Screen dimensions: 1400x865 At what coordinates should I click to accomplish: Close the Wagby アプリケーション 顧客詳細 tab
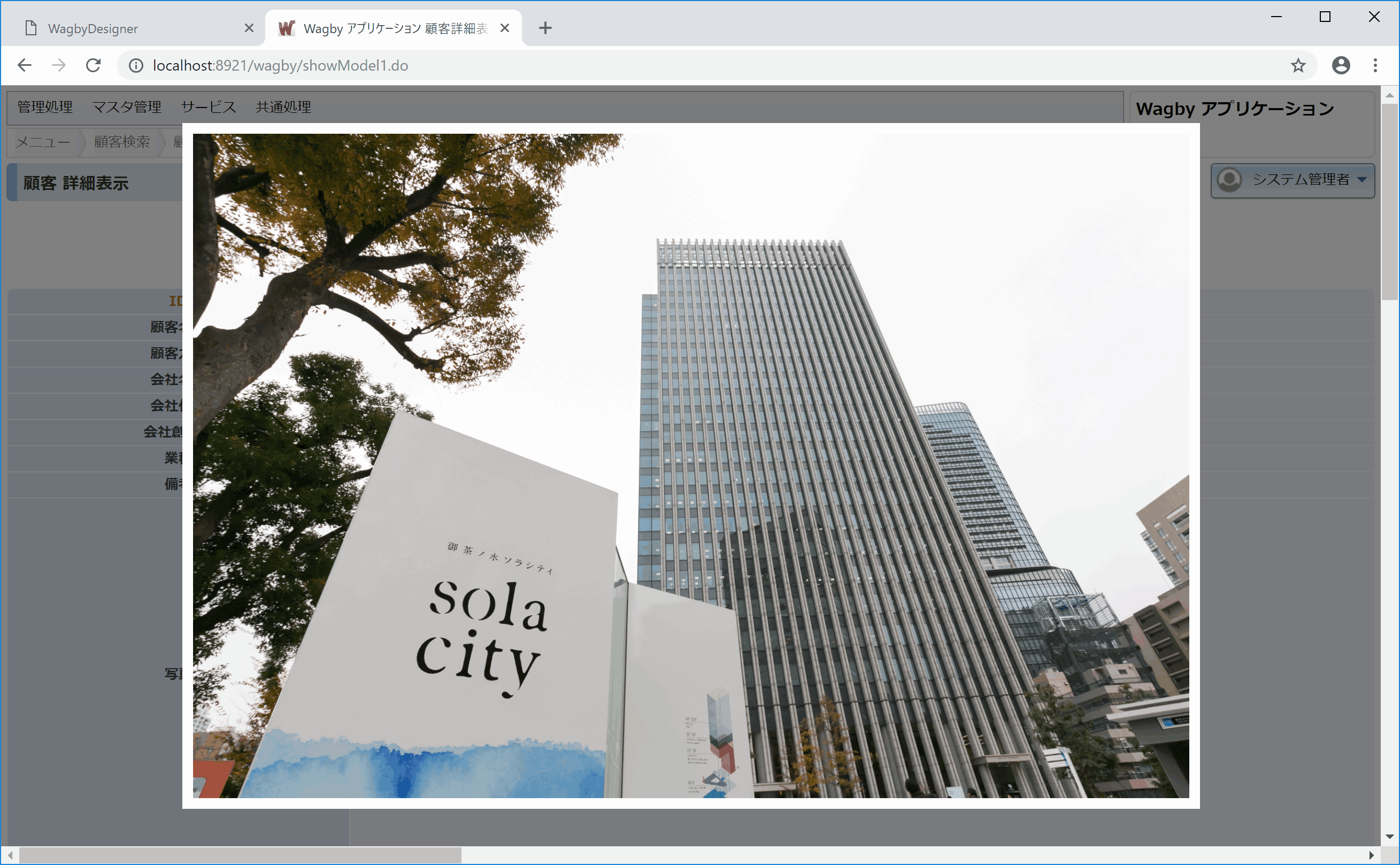pos(504,28)
